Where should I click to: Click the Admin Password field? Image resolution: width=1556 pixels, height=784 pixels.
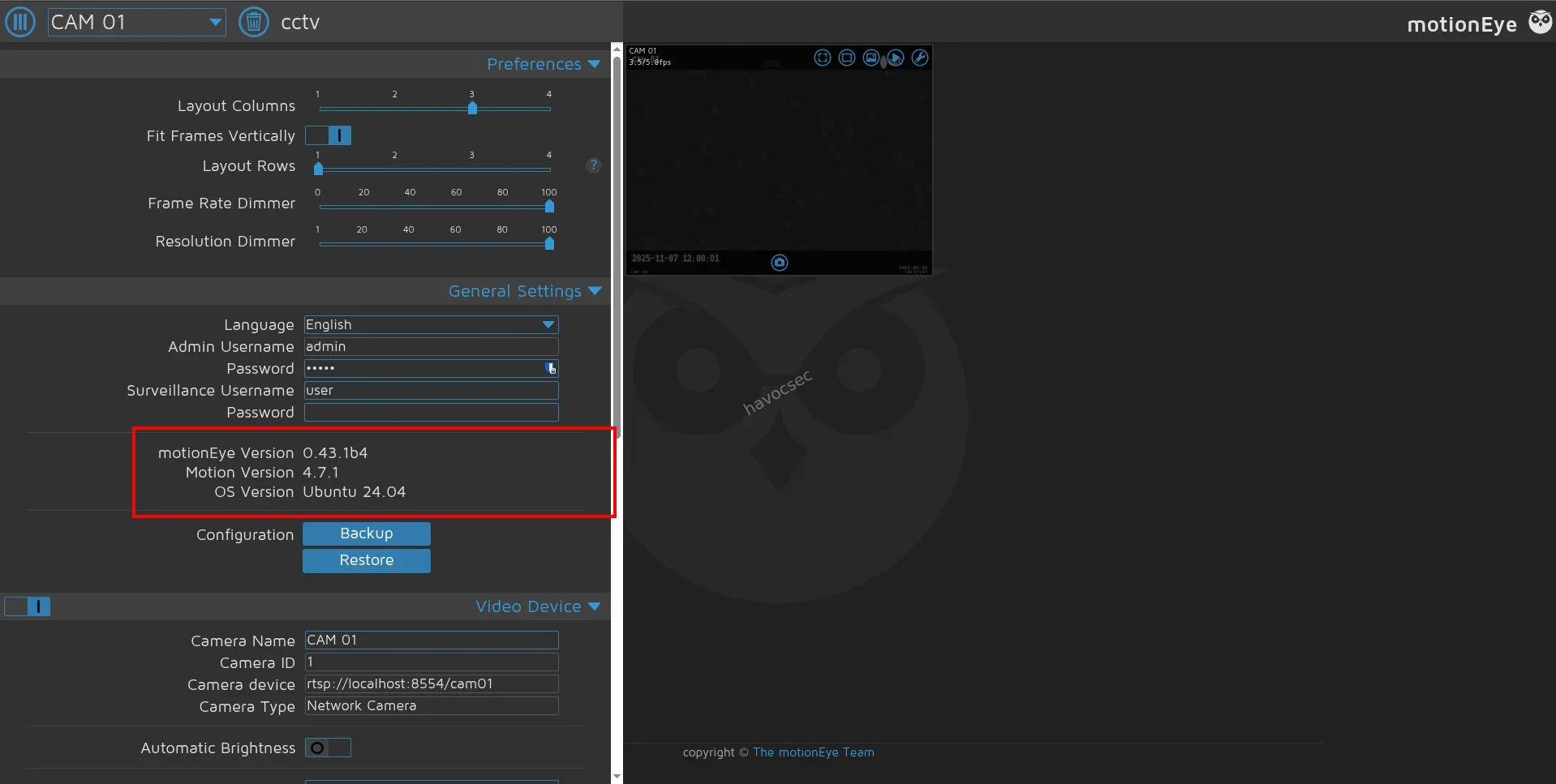[432, 369]
